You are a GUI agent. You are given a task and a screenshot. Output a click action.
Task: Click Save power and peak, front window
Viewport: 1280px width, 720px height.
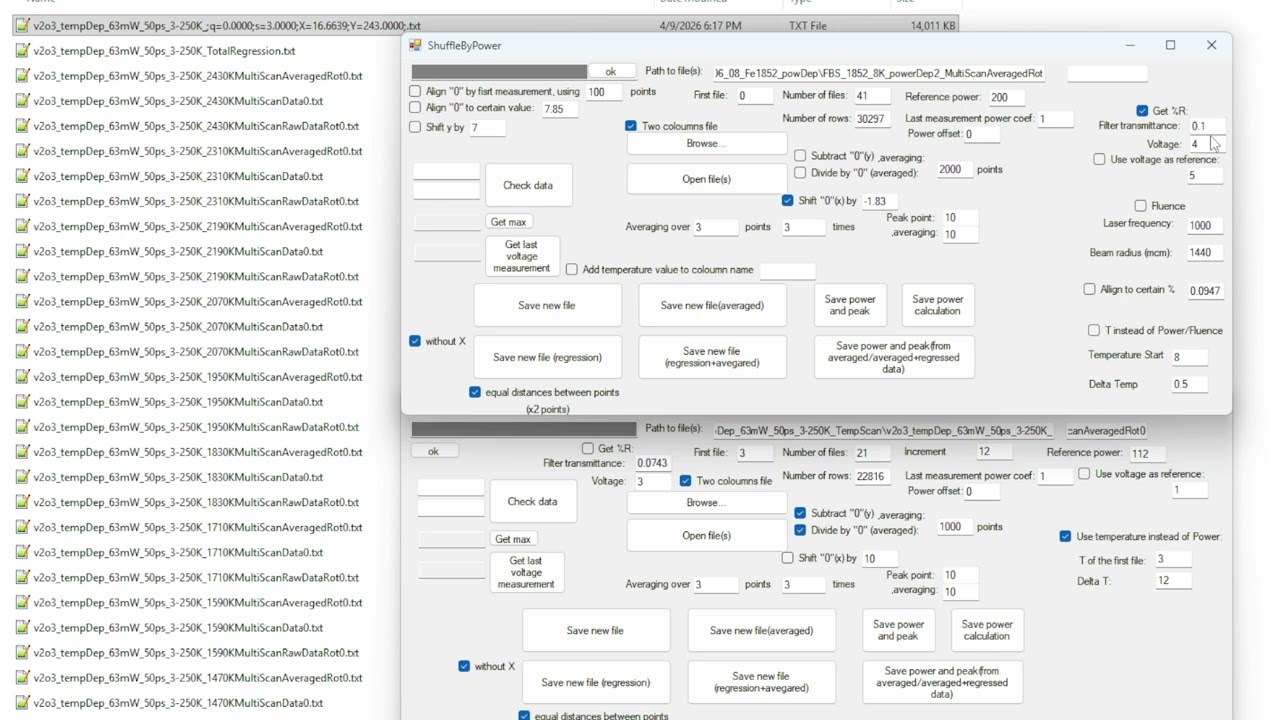[850, 305]
